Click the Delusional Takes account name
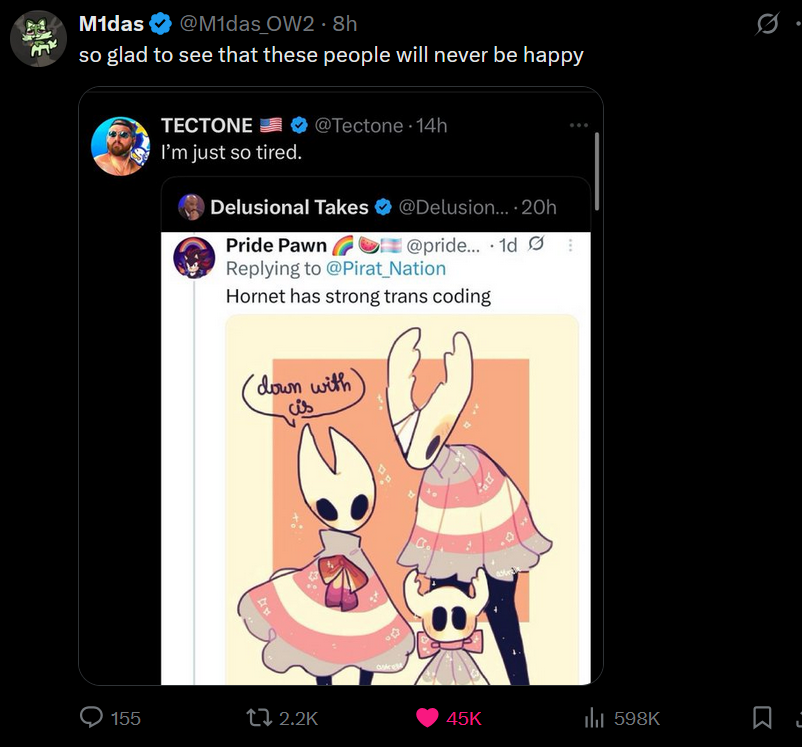The image size is (802, 747). coord(289,207)
